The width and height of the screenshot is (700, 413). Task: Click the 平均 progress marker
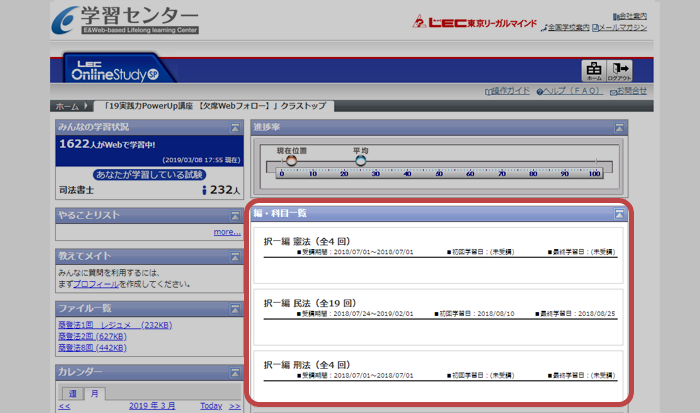(x=361, y=160)
